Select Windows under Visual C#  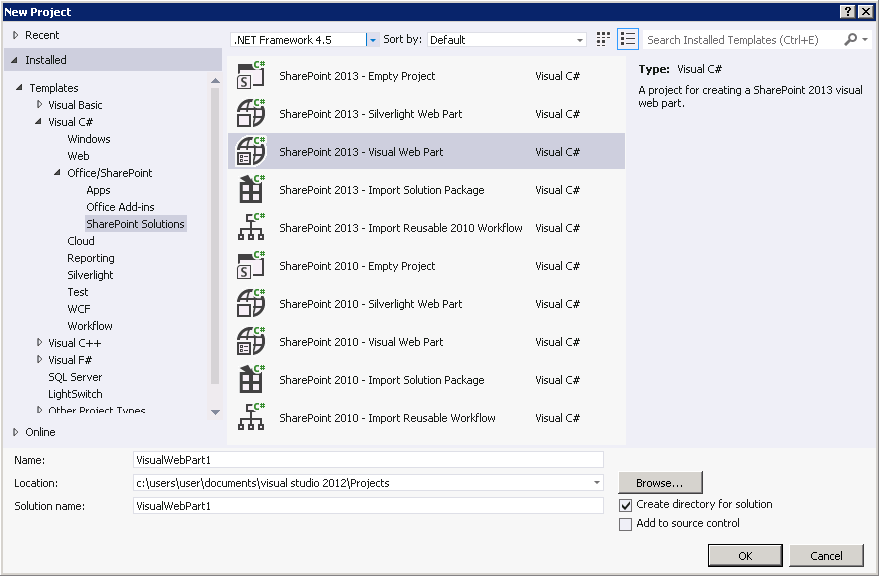pos(89,139)
